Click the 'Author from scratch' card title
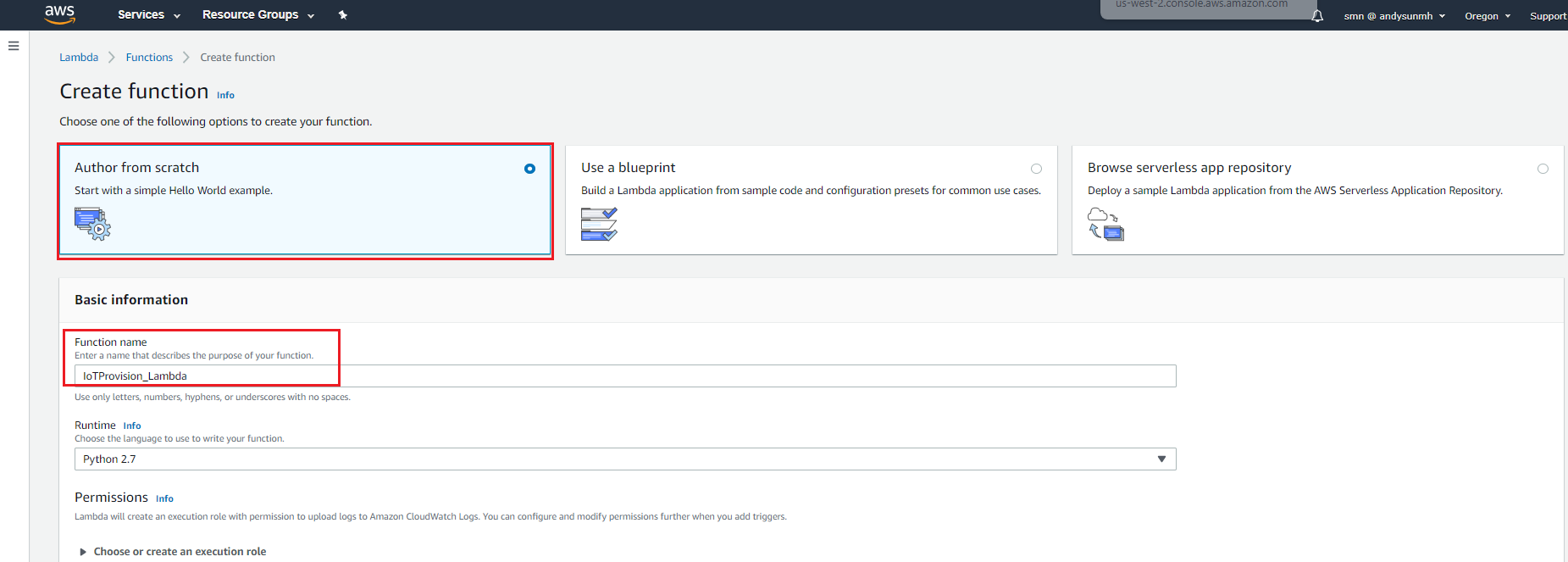This screenshot has height=562, width=1568. point(137,168)
